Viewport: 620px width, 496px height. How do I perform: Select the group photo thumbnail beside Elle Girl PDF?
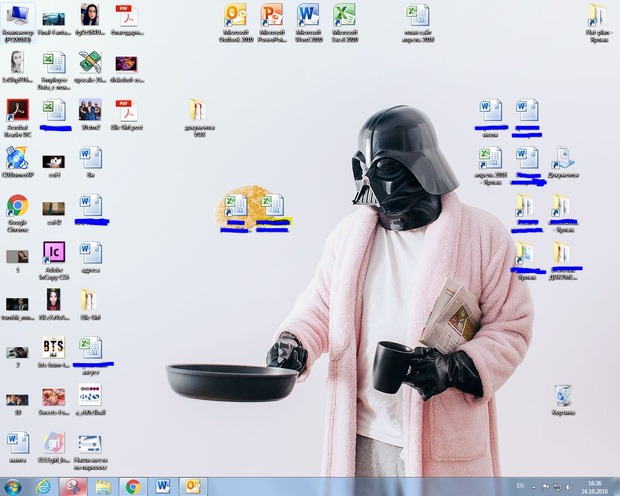90,115
